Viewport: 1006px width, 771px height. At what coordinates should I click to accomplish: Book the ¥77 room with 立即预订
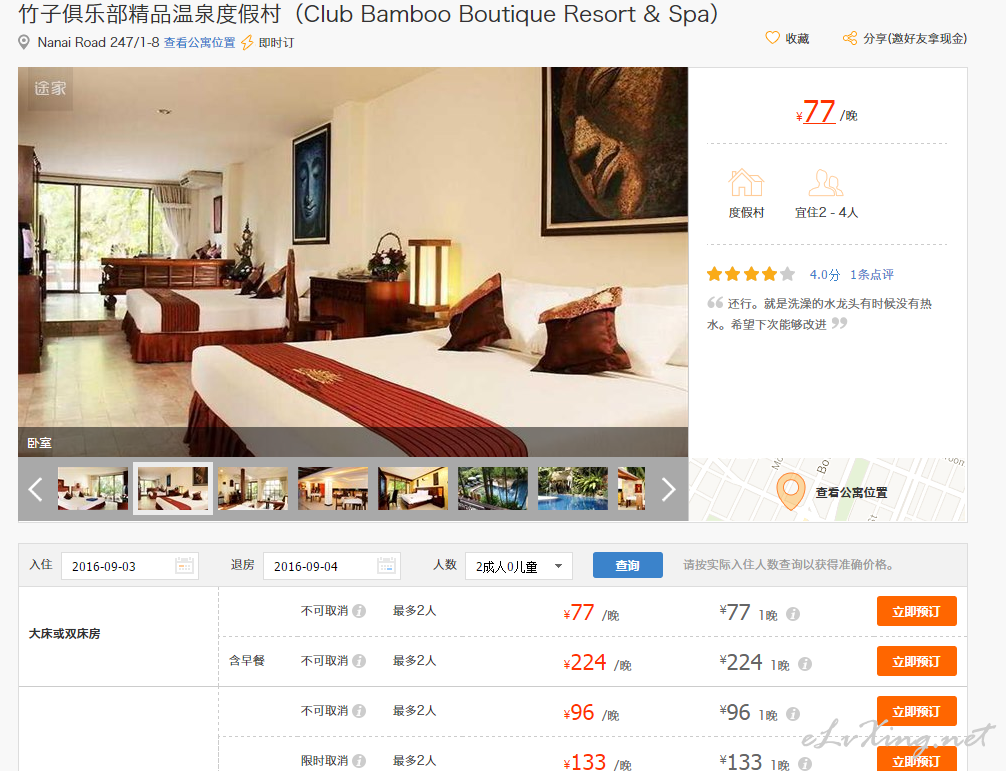click(x=916, y=611)
